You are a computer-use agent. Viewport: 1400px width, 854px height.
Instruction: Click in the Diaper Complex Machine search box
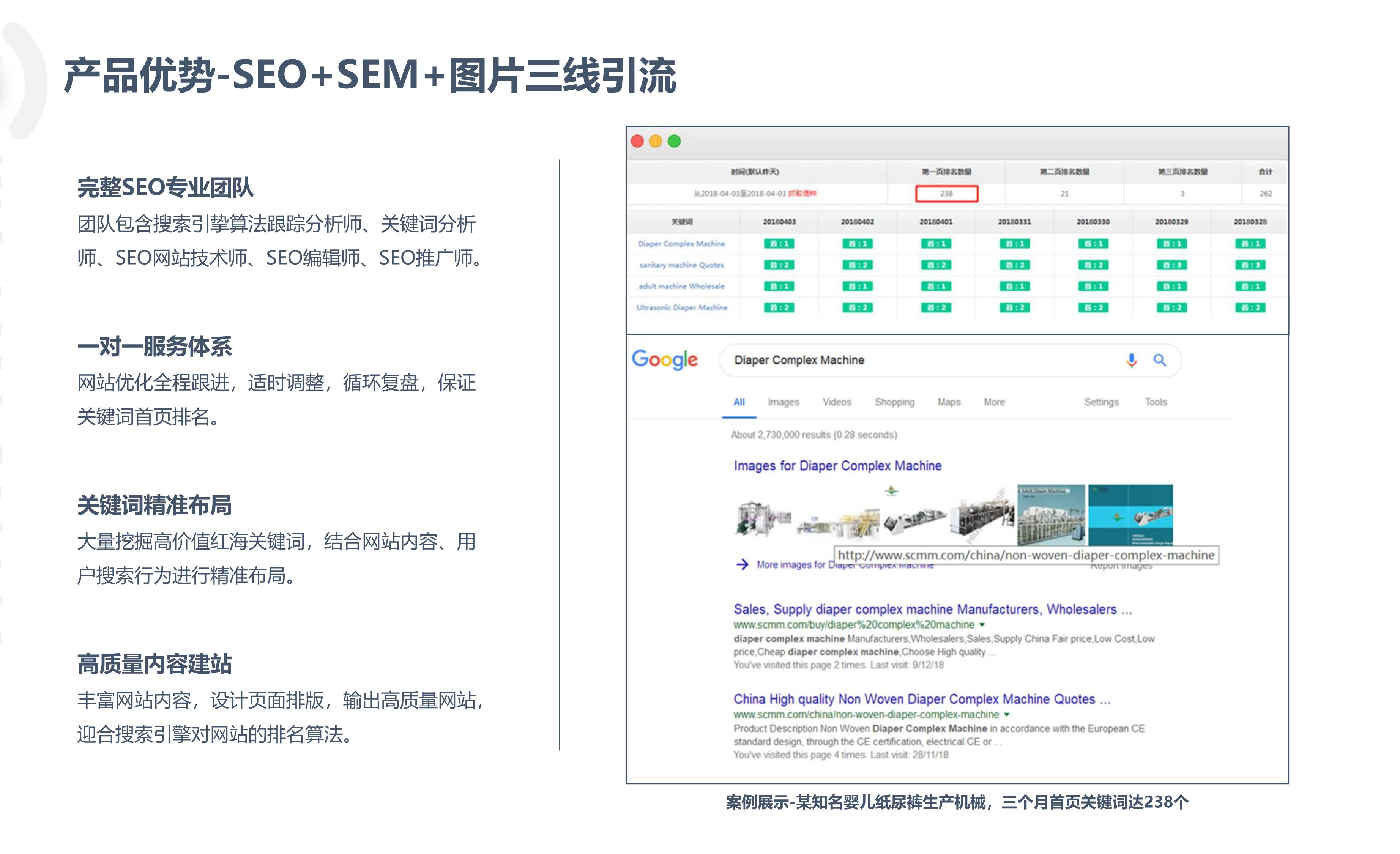(950, 360)
